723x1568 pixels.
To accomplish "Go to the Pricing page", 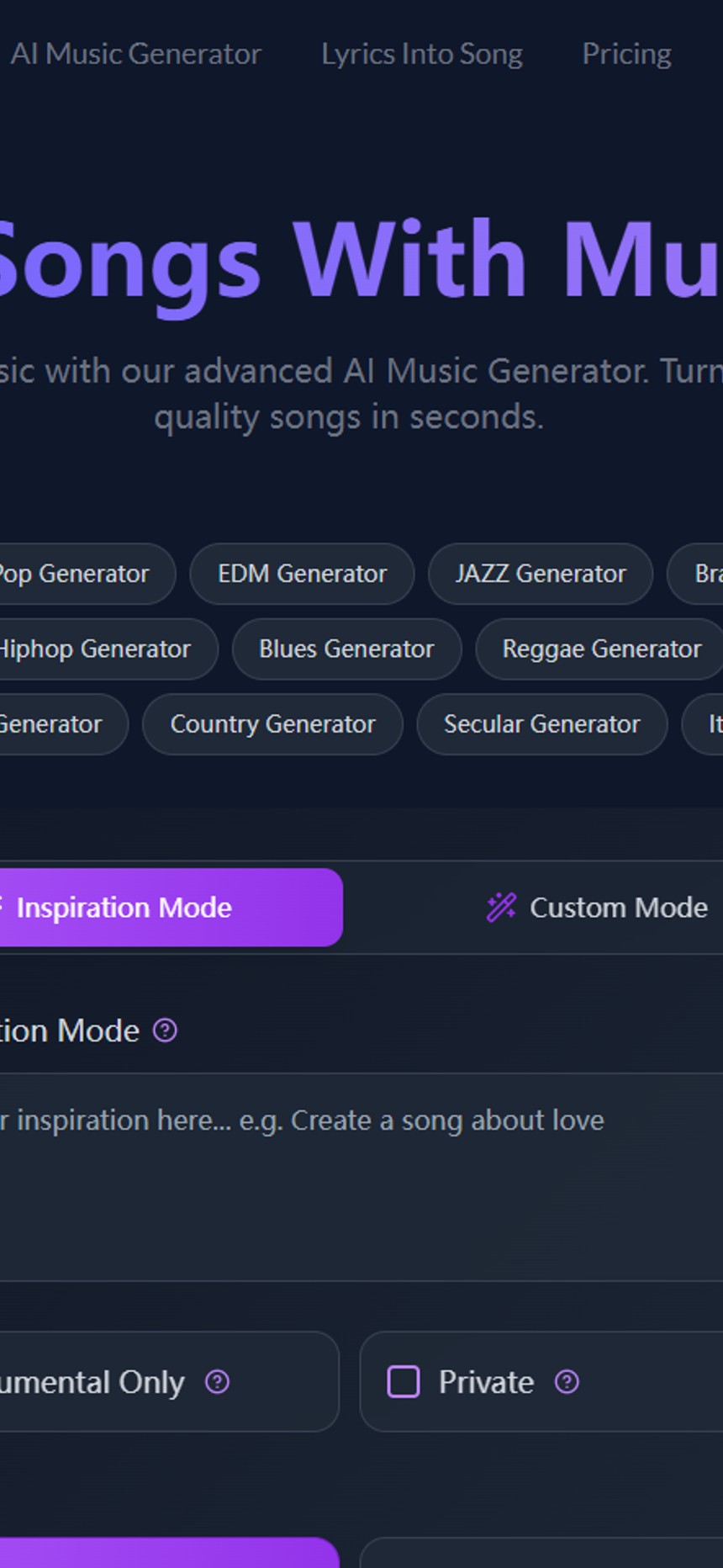I will coord(626,54).
